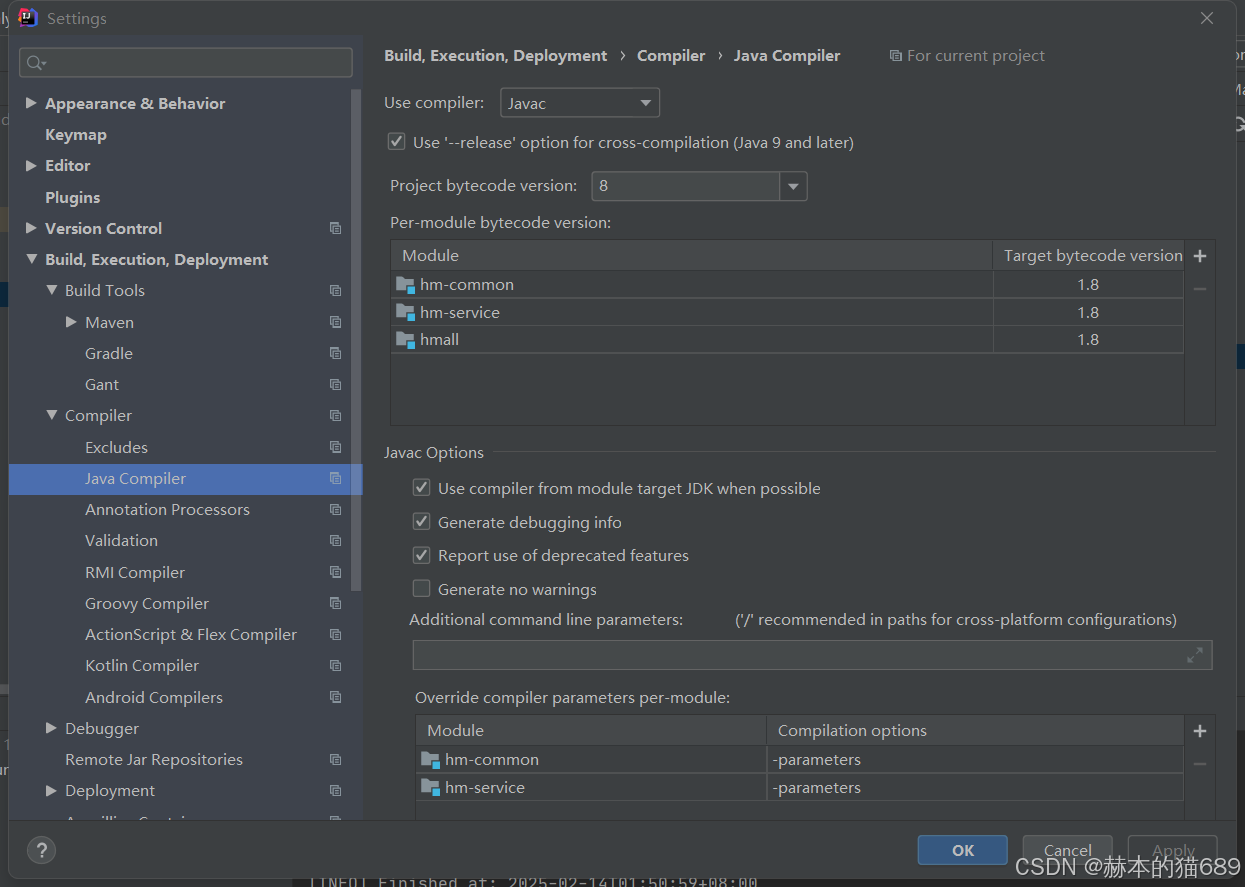Toggle Generate debugging info checkbox
Viewport: 1245px width, 887px height.
[x=422, y=522]
